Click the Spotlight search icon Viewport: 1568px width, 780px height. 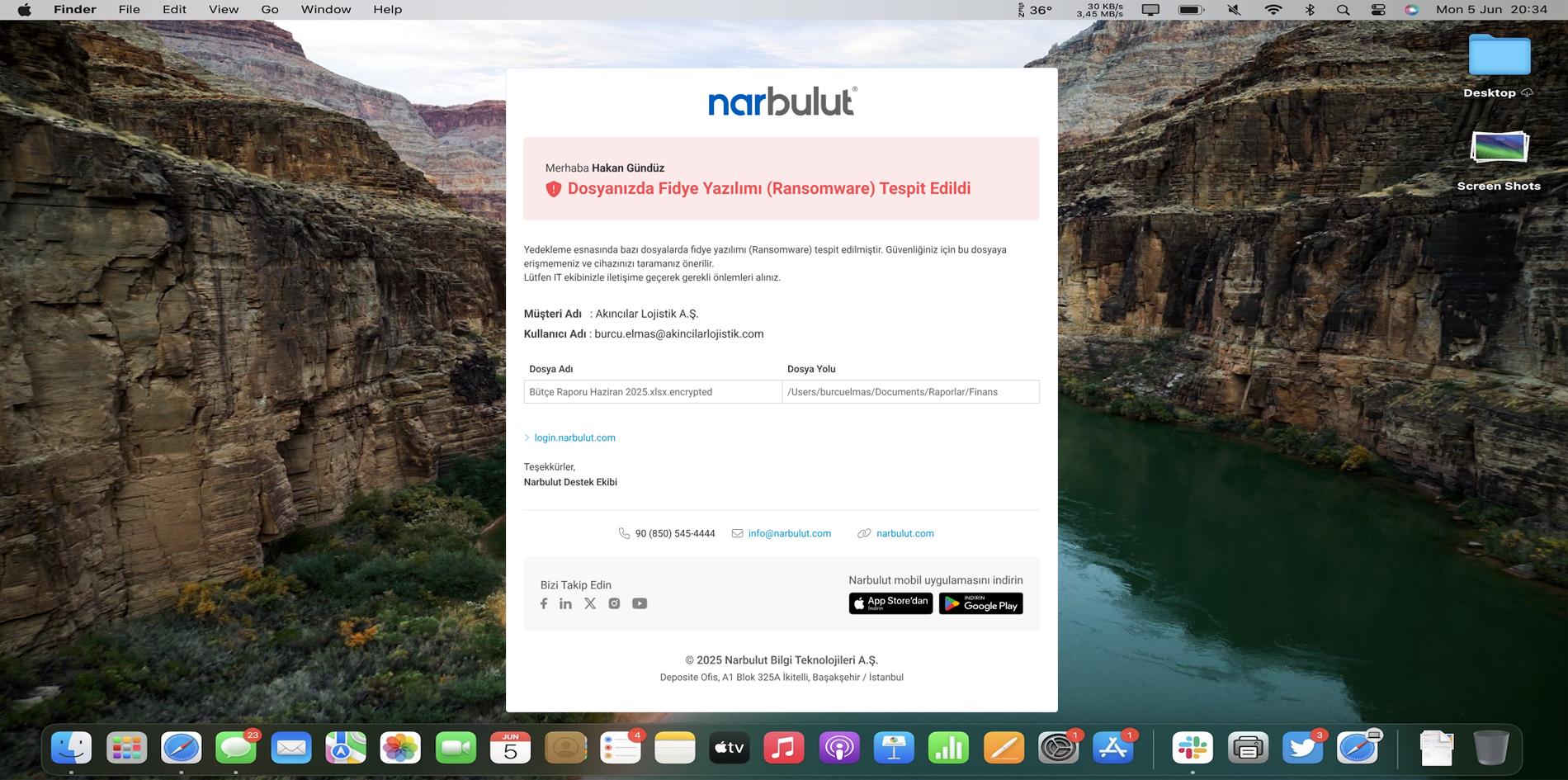point(1343,10)
